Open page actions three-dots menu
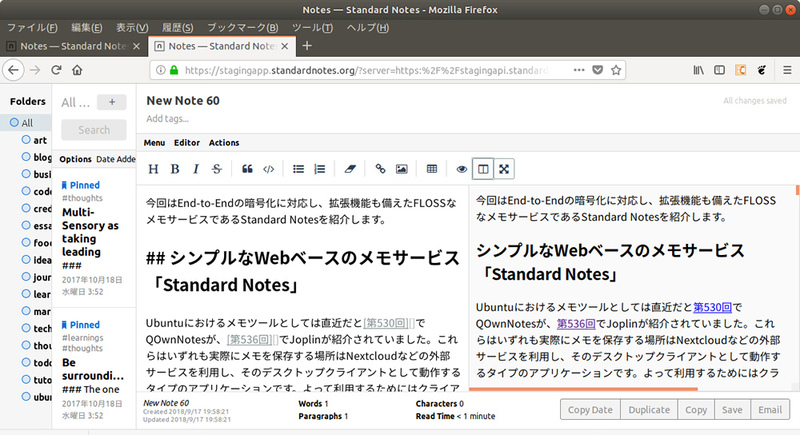 tap(579, 70)
